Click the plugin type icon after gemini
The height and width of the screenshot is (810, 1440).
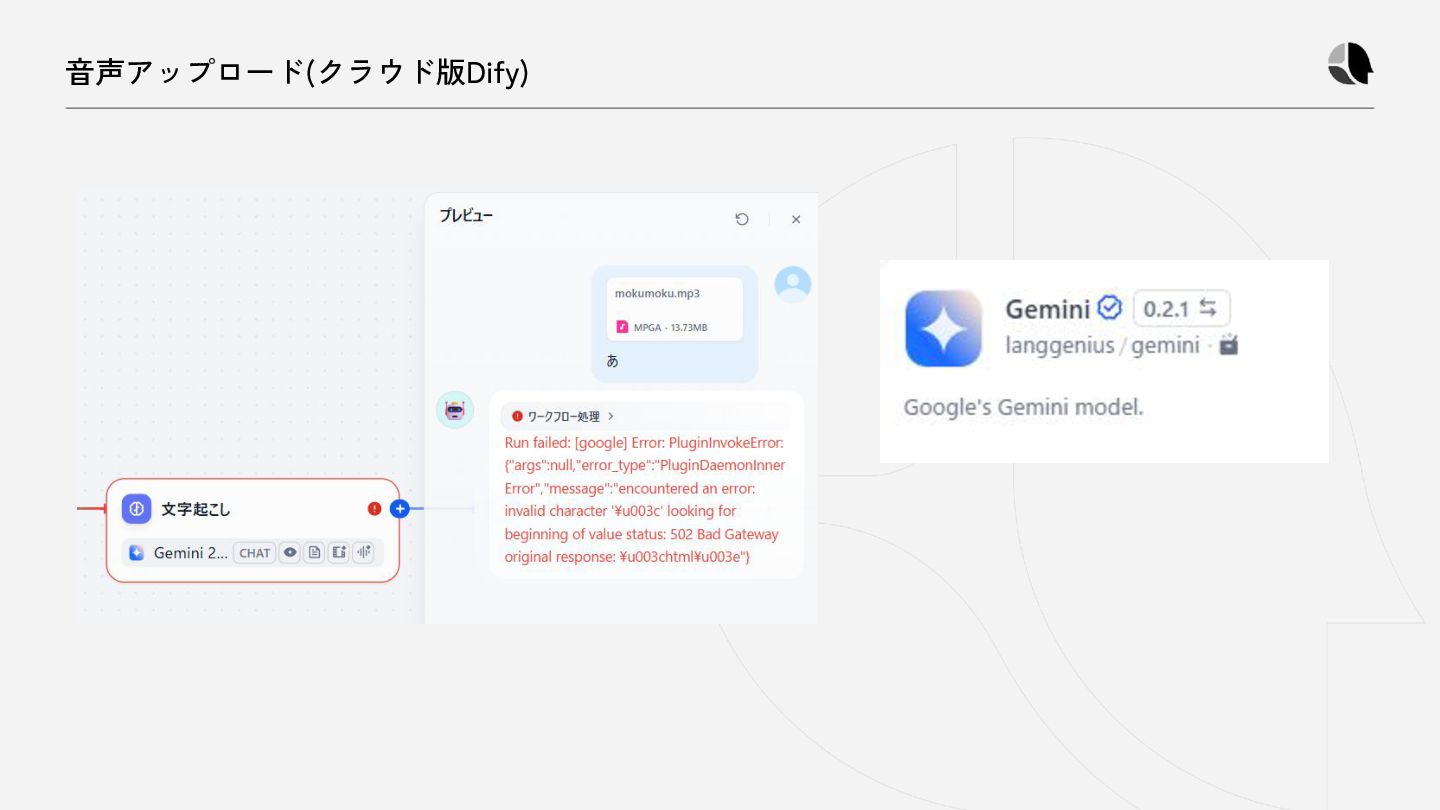tap(1229, 346)
